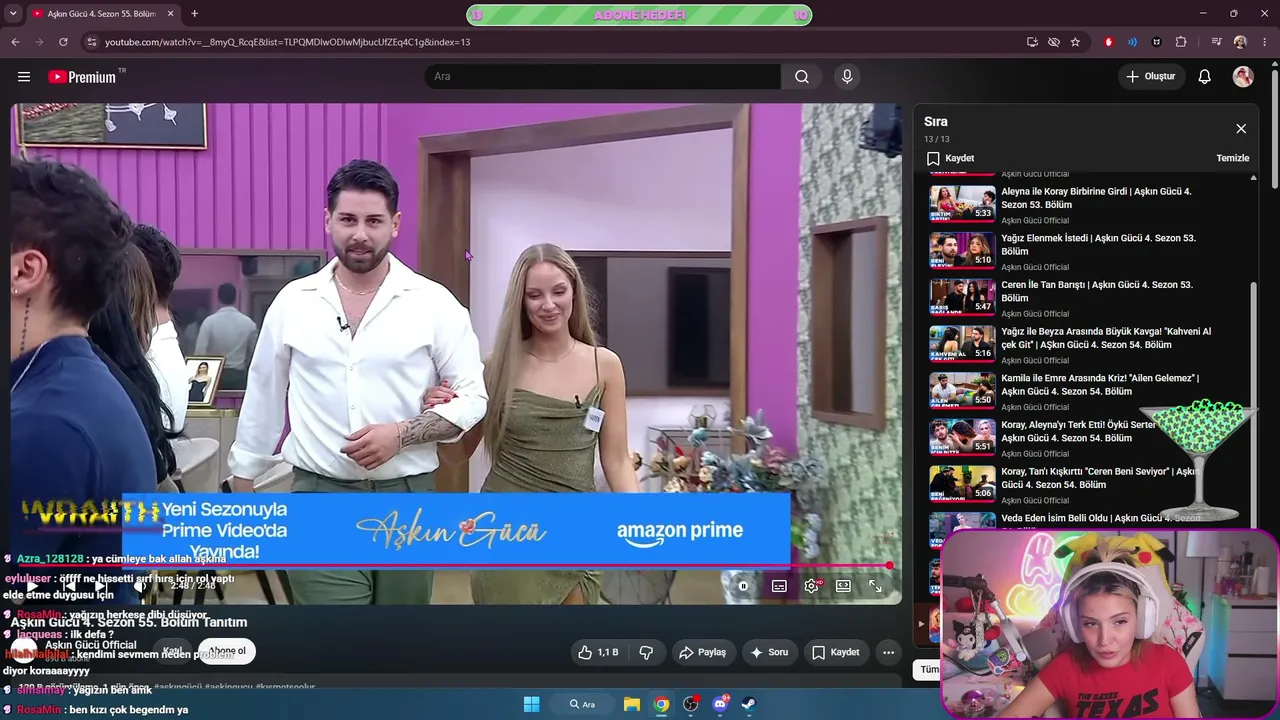Select the Aşkın Gücü 4. Sezon 55. Bölüm tab
This screenshot has width=1280, height=720.
click(x=100, y=14)
